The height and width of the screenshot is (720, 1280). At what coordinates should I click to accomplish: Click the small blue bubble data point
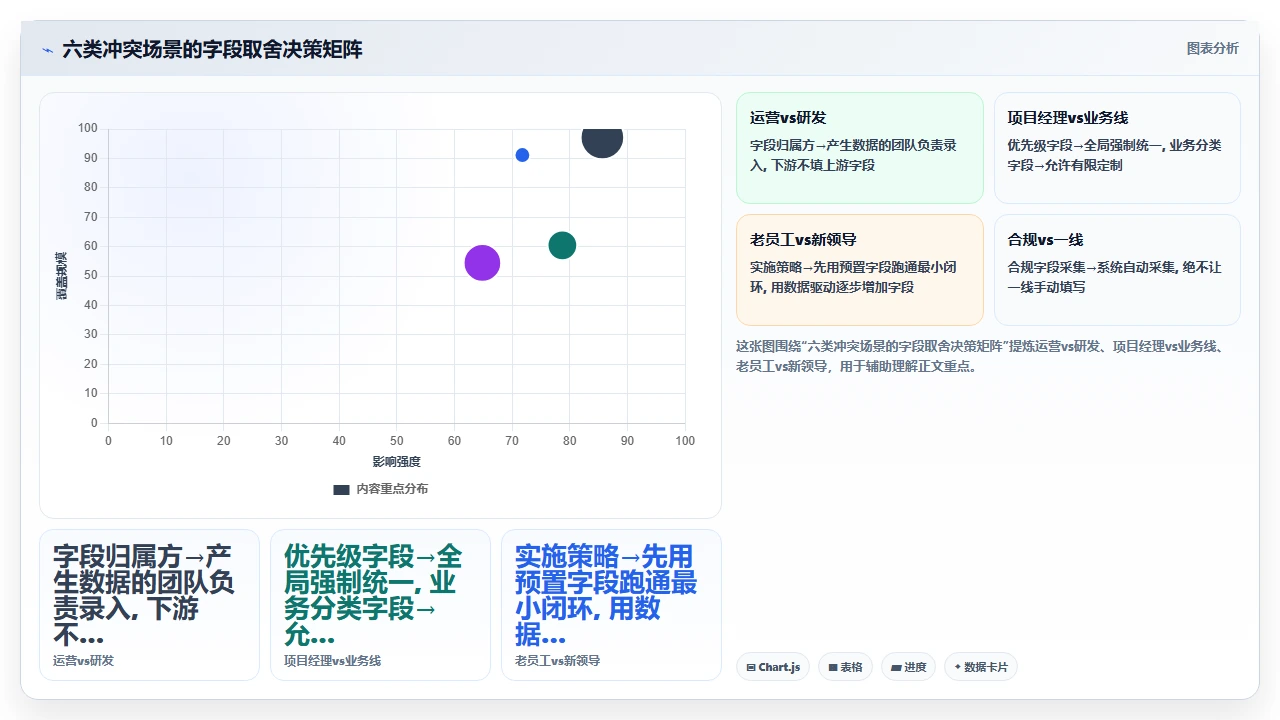point(522,155)
